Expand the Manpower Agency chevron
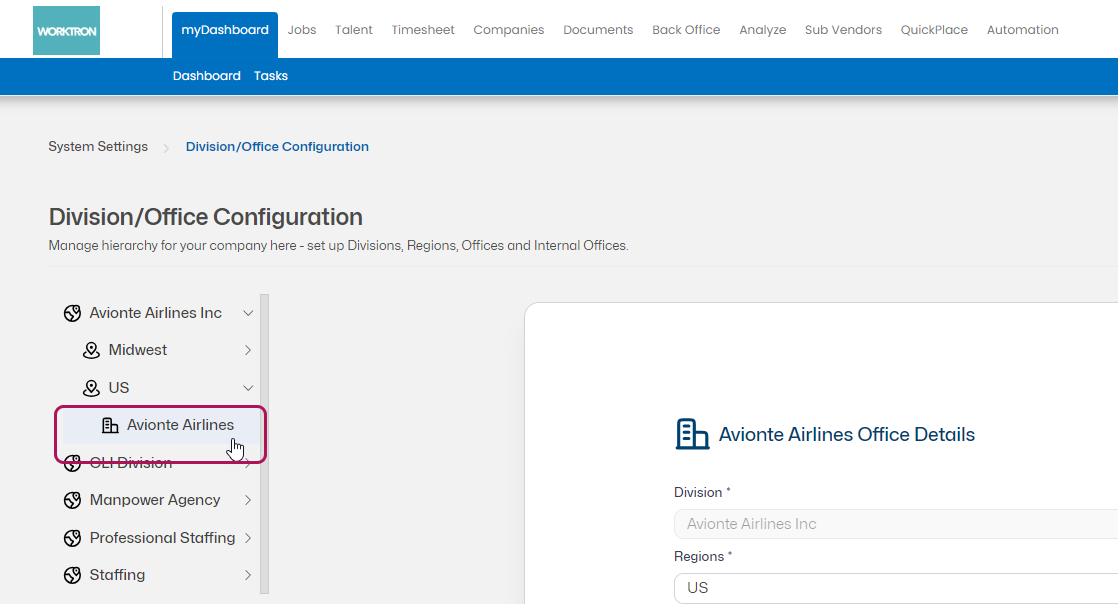The image size is (1118, 604). (x=248, y=501)
